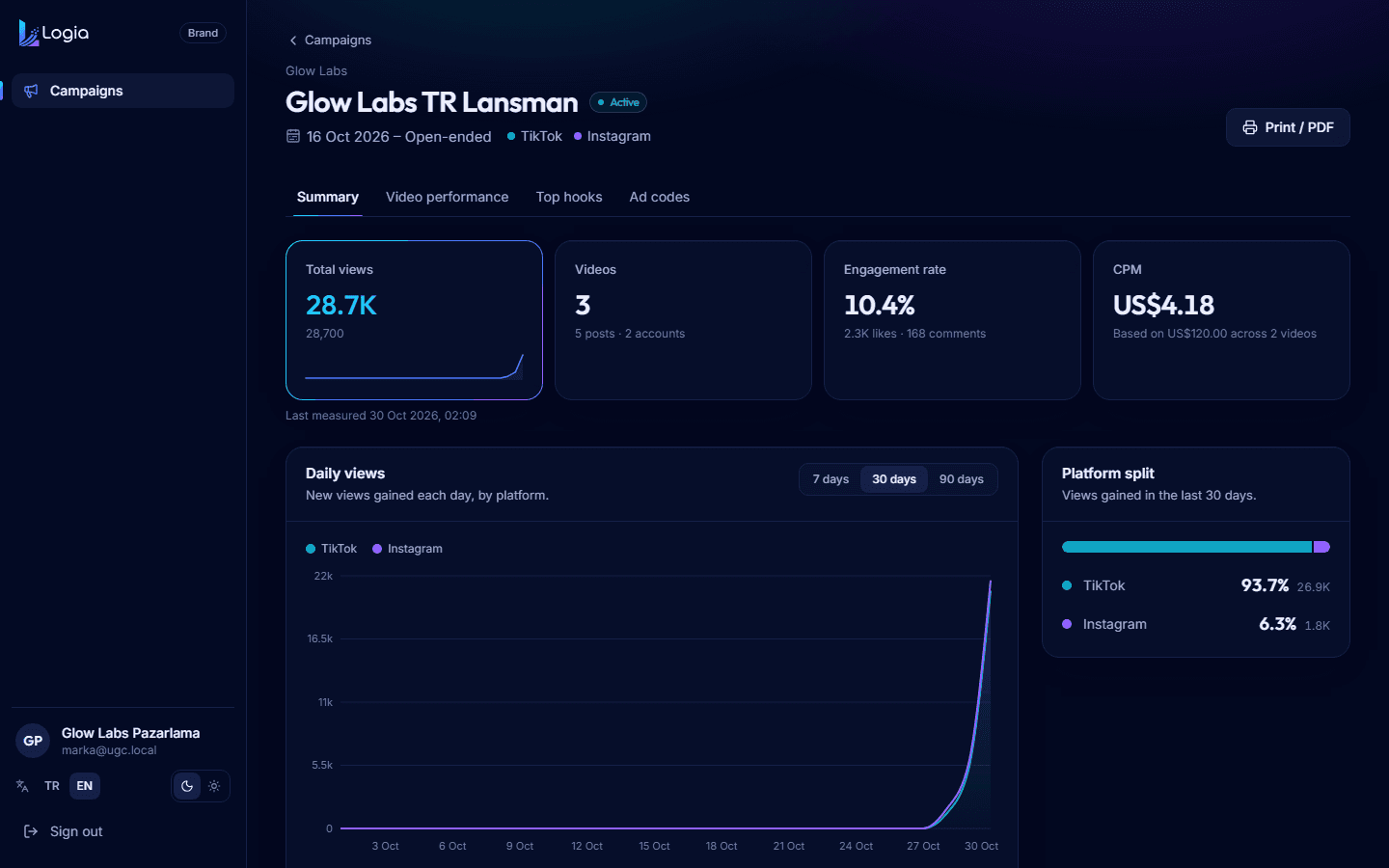Click the GP user avatar

(33, 741)
